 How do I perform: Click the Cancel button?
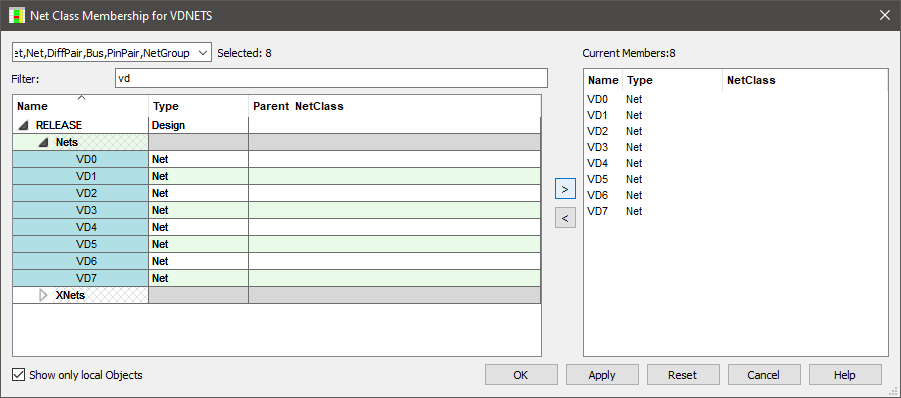pyautogui.click(x=764, y=375)
